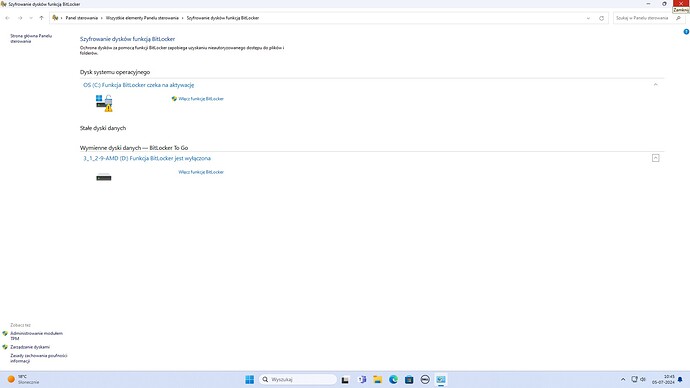Expand address bar history dropdown
Image resolution: width=690 pixels, height=388 pixels.
(588, 18)
